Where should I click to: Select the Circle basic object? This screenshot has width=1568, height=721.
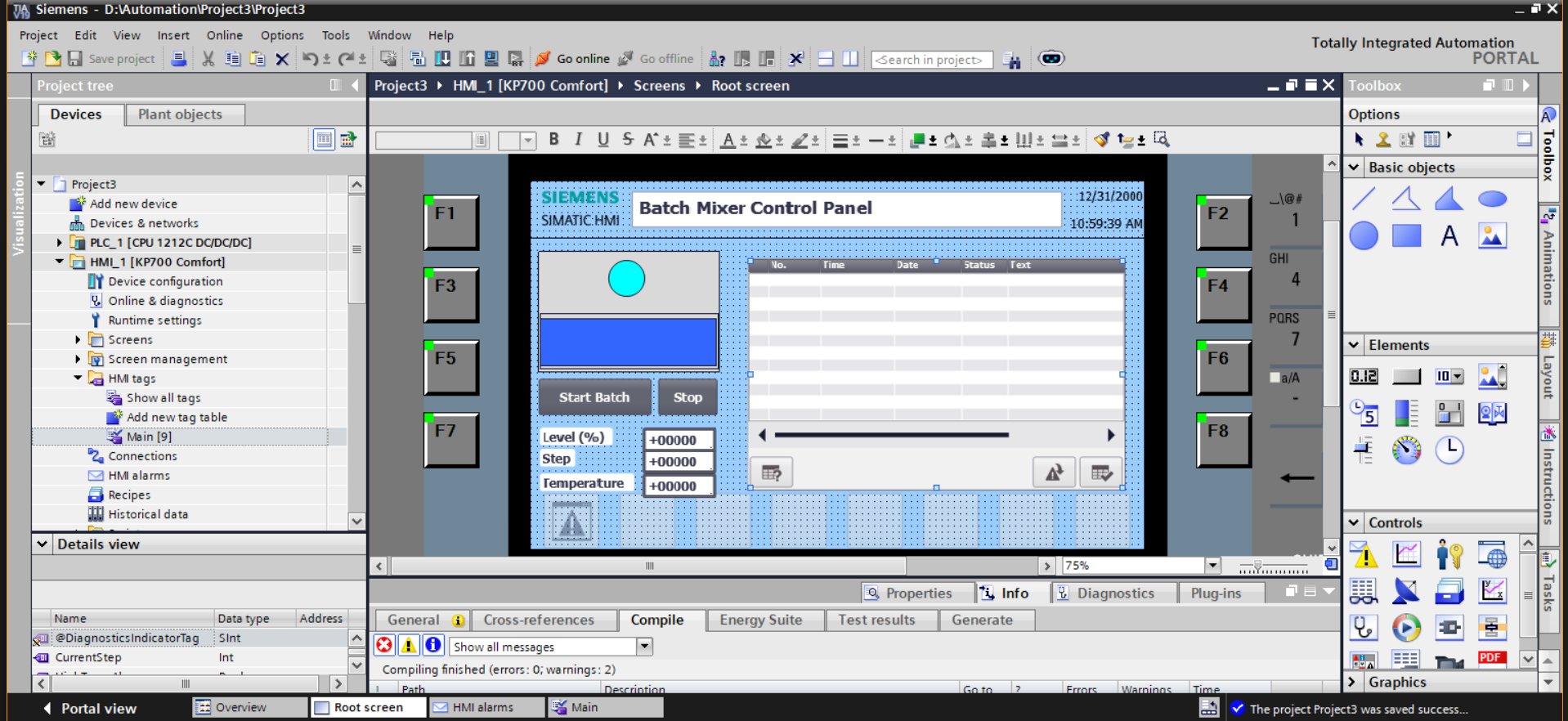[1364, 236]
